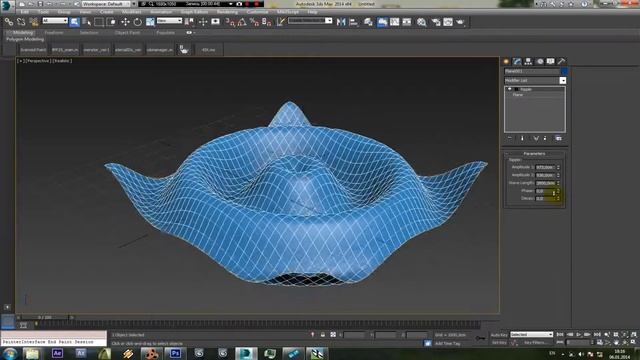The height and width of the screenshot is (360, 640).
Task: Click the Unlink Selection tool
Action: pos(21,22)
